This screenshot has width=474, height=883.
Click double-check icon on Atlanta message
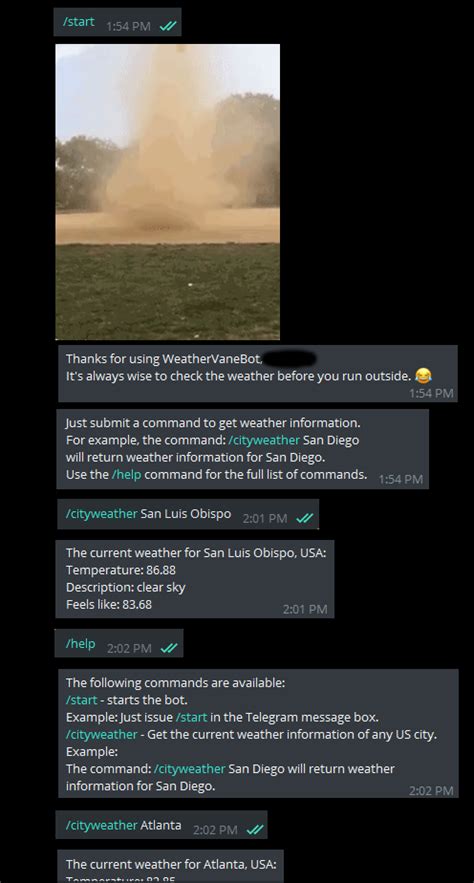click(255, 830)
